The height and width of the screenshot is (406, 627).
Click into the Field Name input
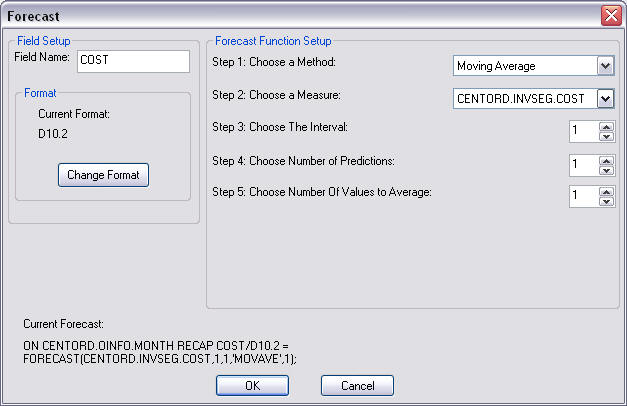(x=133, y=61)
